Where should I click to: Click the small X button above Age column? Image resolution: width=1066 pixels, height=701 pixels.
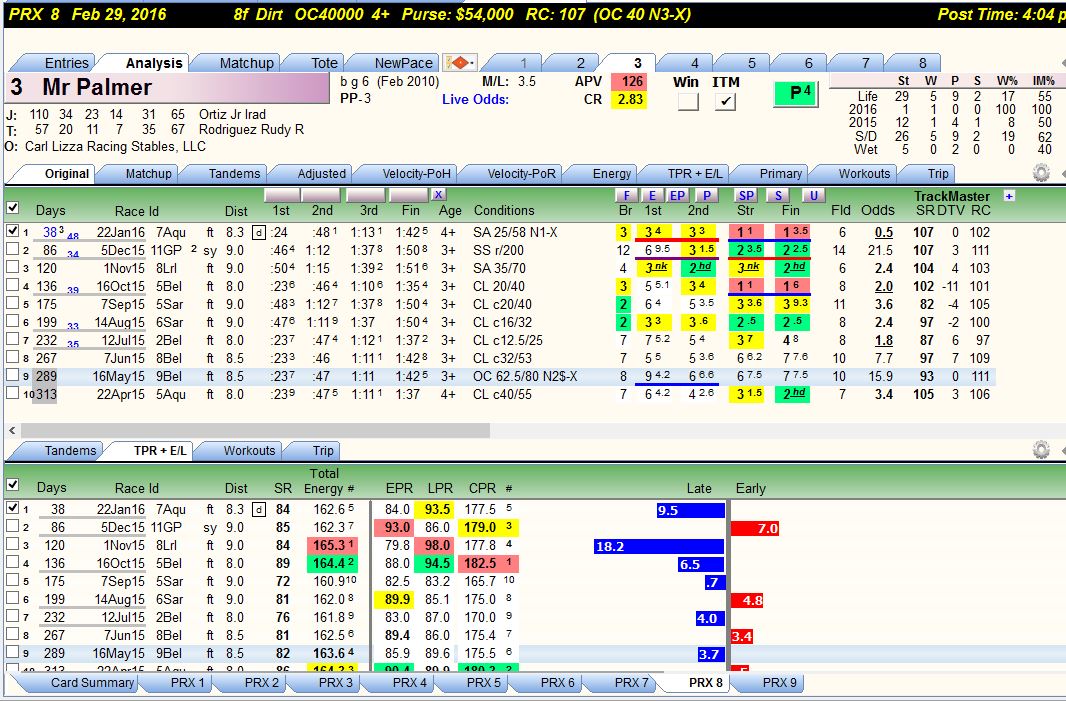click(439, 195)
